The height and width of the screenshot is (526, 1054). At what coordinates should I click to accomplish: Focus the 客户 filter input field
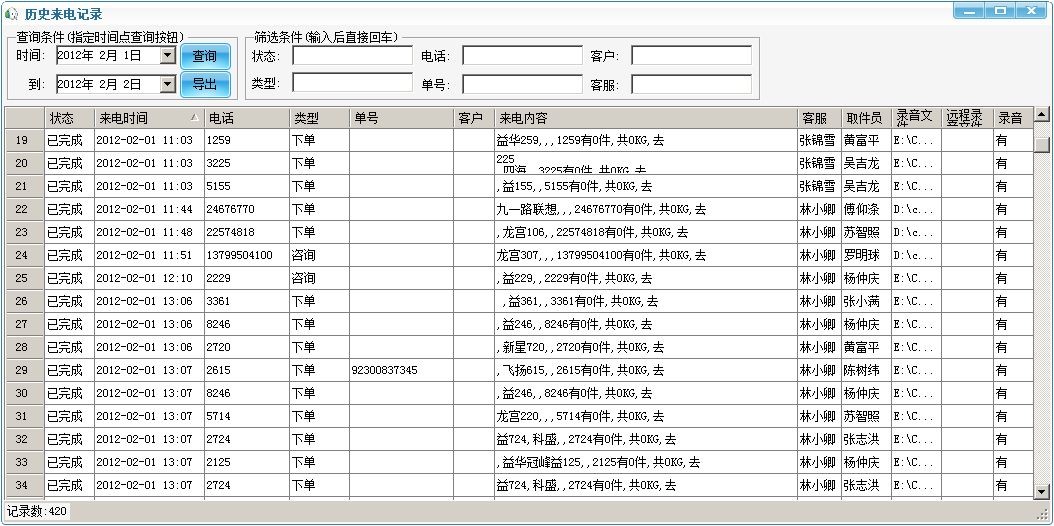pyautogui.click(x=691, y=56)
